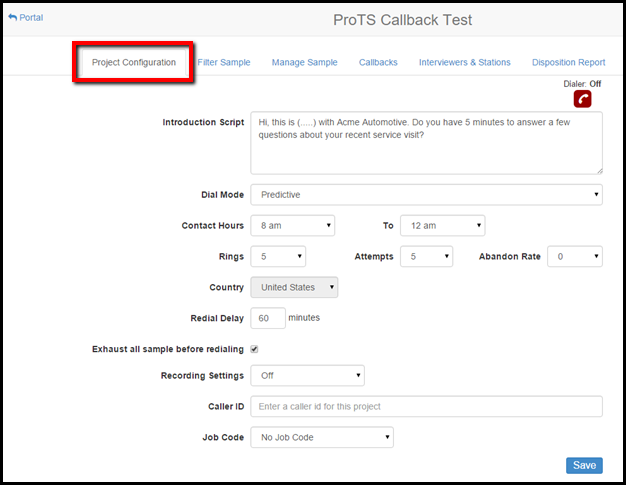This screenshot has height=485, width=626.
Task: Open the Country dropdown
Action: tap(294, 288)
